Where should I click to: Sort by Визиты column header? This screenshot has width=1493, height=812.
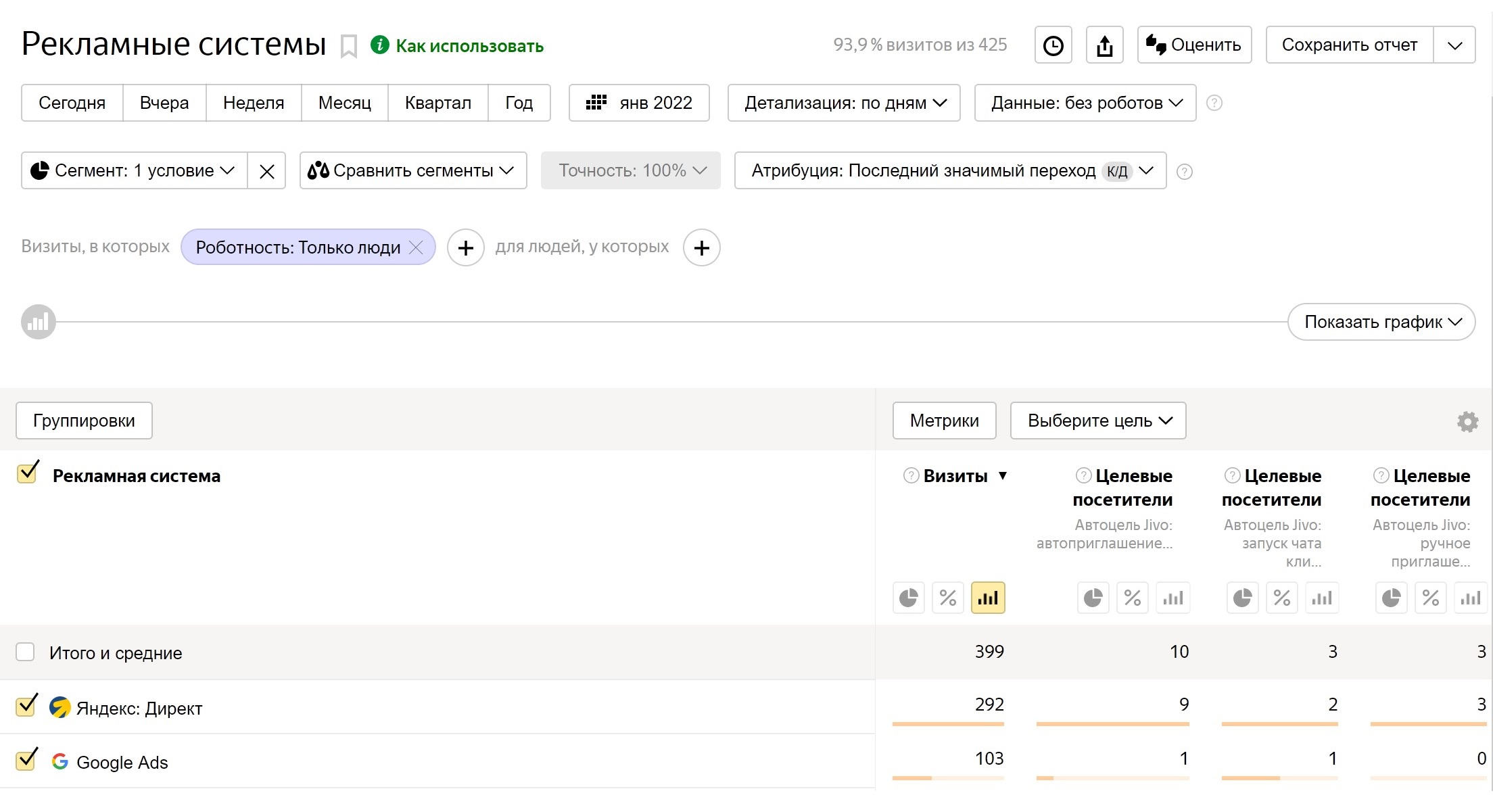click(x=955, y=476)
